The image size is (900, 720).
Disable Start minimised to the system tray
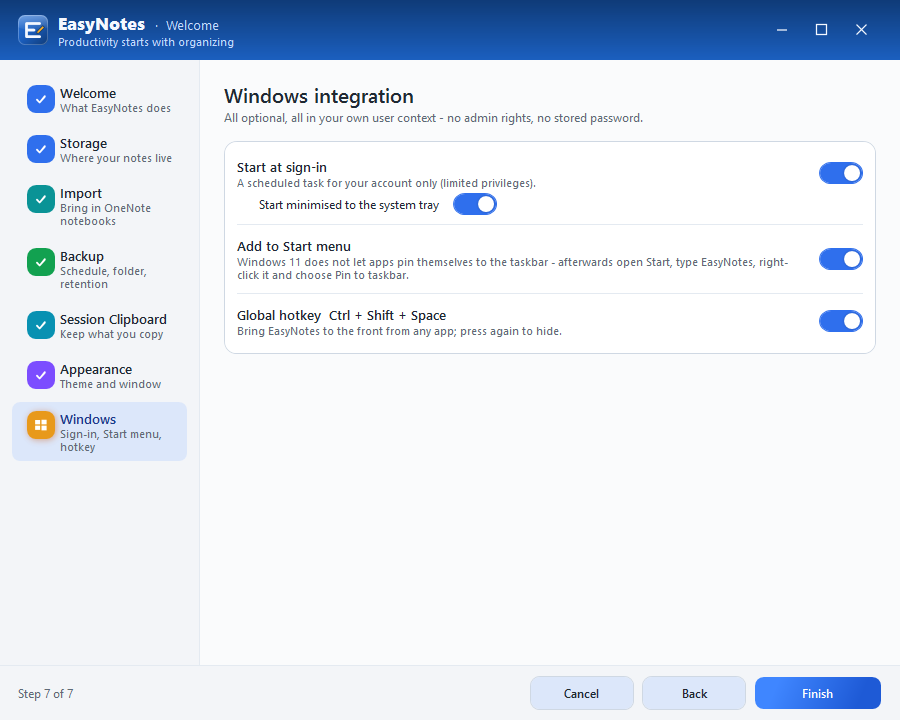point(475,204)
